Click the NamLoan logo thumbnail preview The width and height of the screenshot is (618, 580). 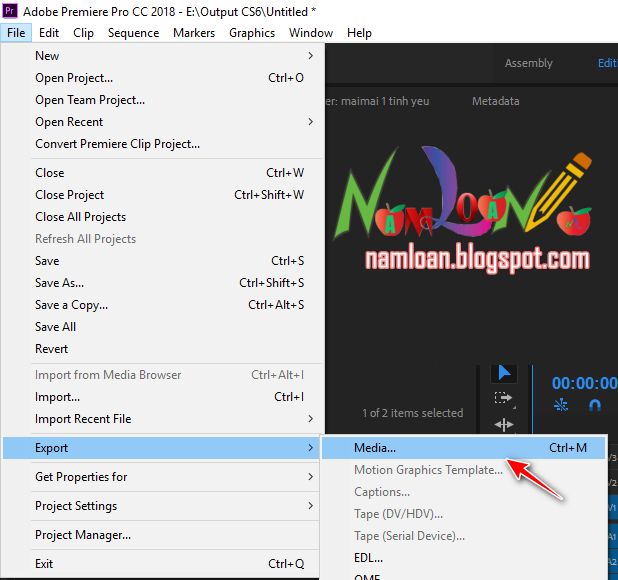pos(463,210)
